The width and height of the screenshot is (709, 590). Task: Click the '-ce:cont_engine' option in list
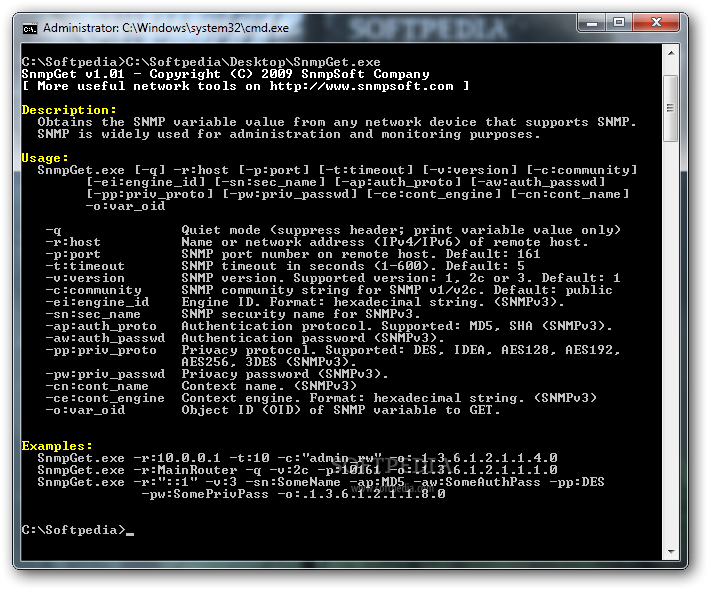point(104,398)
